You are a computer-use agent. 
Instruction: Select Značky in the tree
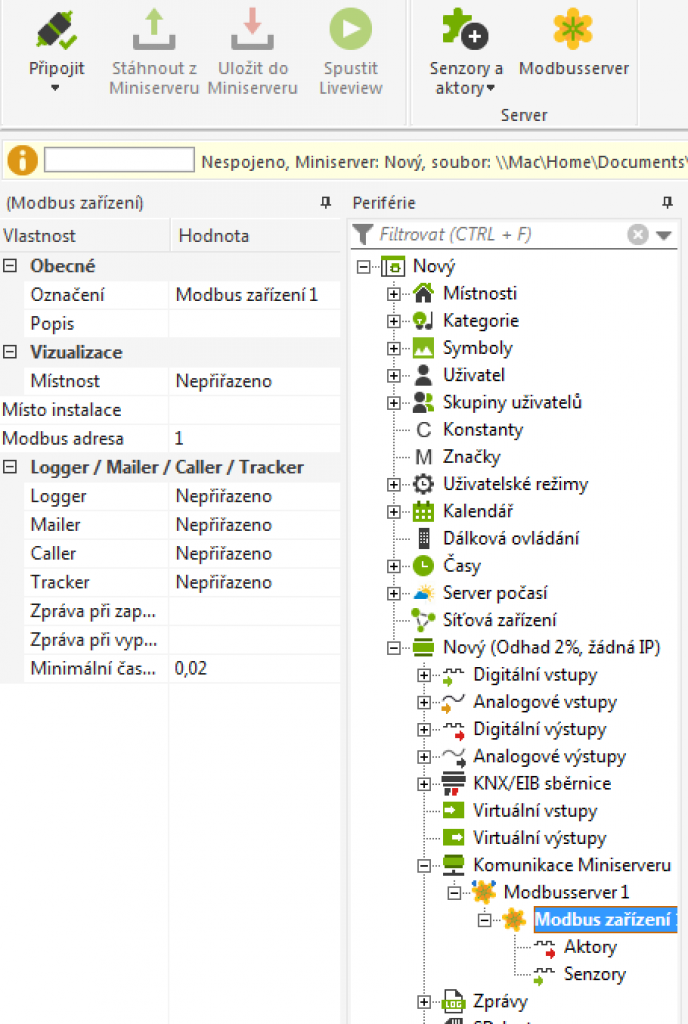pos(471,456)
